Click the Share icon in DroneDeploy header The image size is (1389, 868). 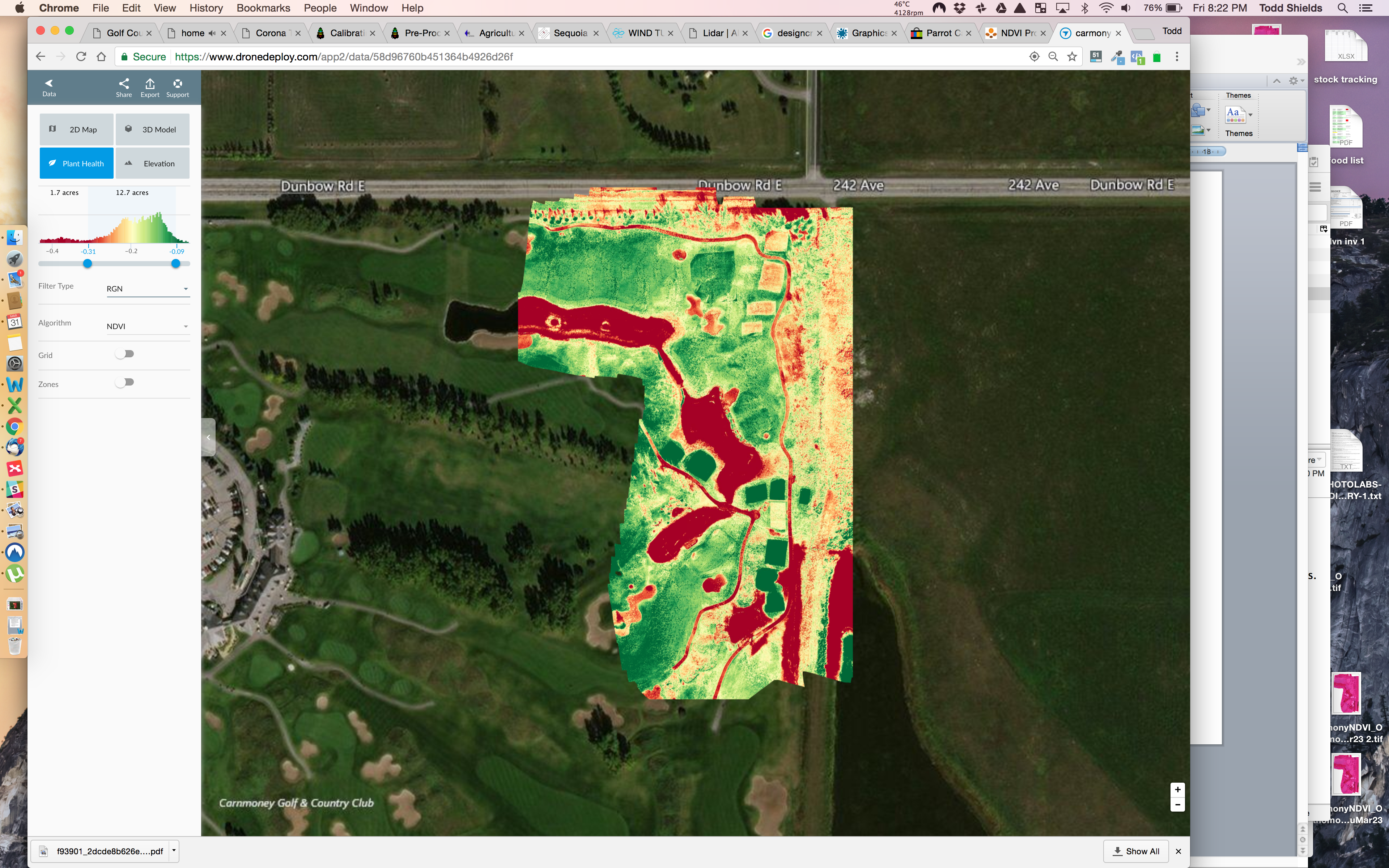123,84
